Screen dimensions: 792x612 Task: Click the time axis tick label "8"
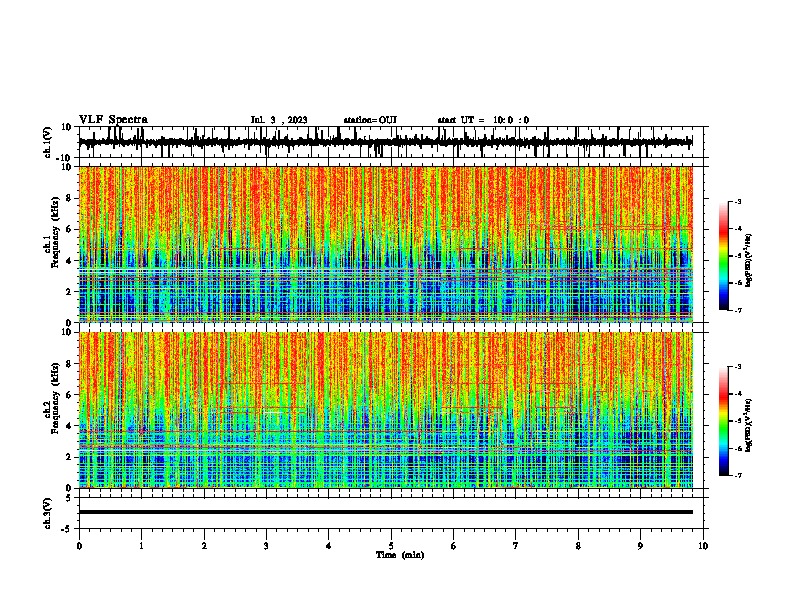pyautogui.click(x=578, y=546)
